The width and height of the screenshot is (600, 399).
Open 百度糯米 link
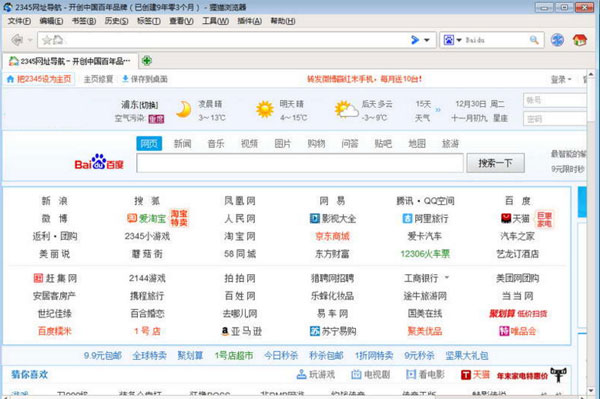tap(55, 331)
